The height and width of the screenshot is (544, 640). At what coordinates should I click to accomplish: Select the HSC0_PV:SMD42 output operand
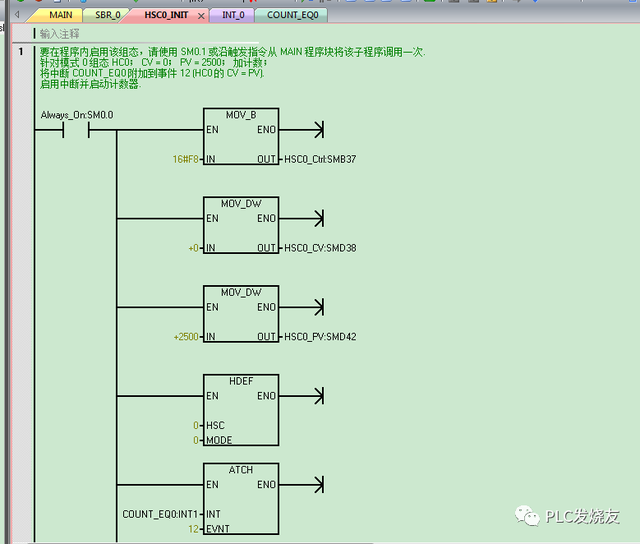(x=320, y=337)
